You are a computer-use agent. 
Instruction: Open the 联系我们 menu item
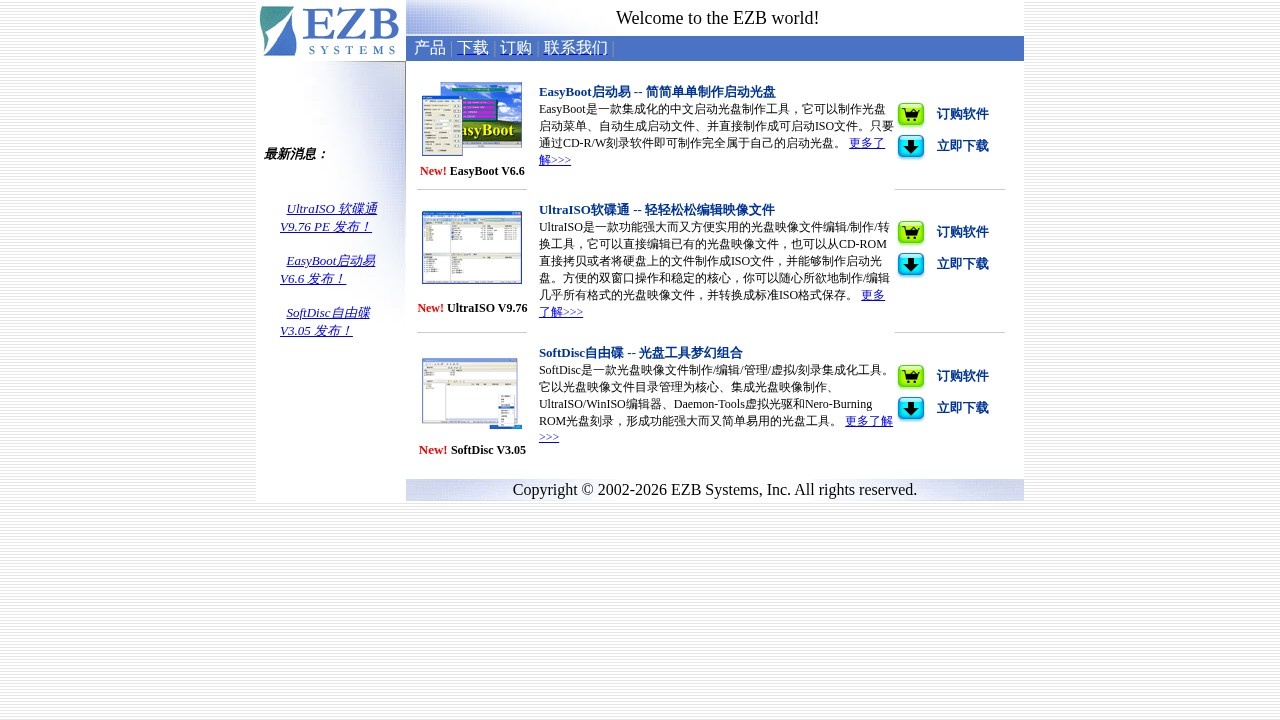coord(576,48)
